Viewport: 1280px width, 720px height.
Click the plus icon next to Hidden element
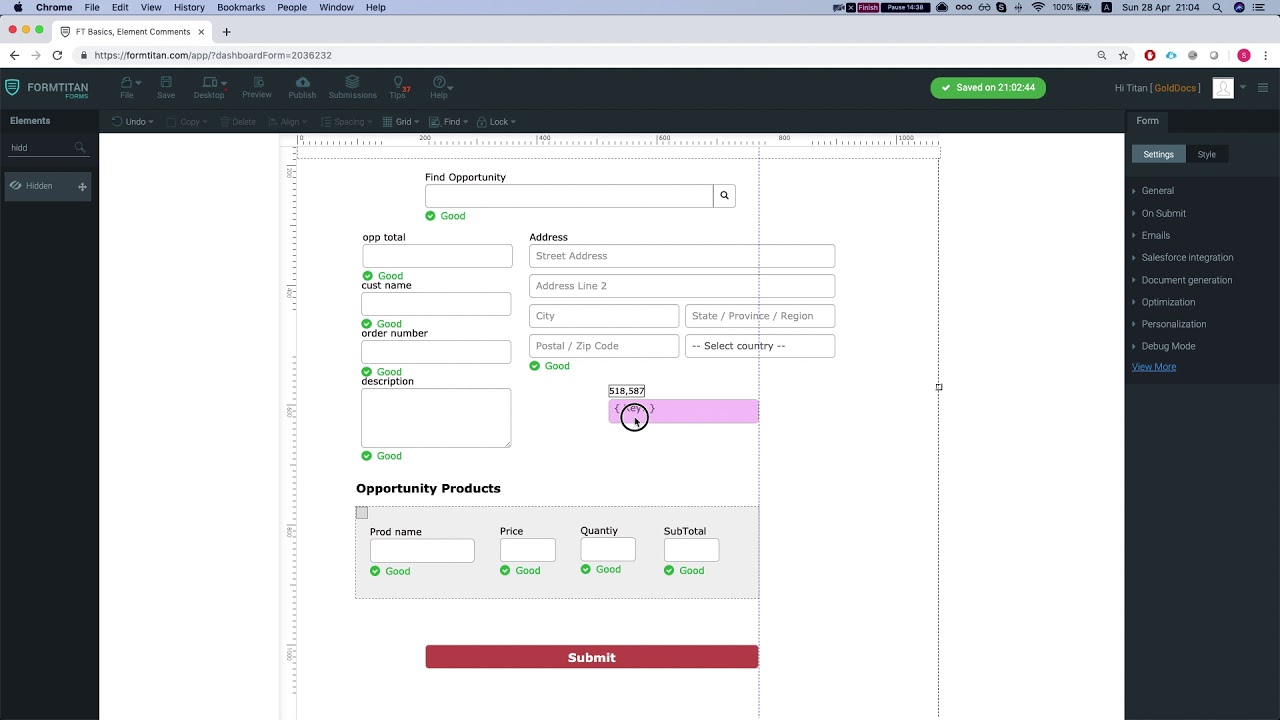82,187
